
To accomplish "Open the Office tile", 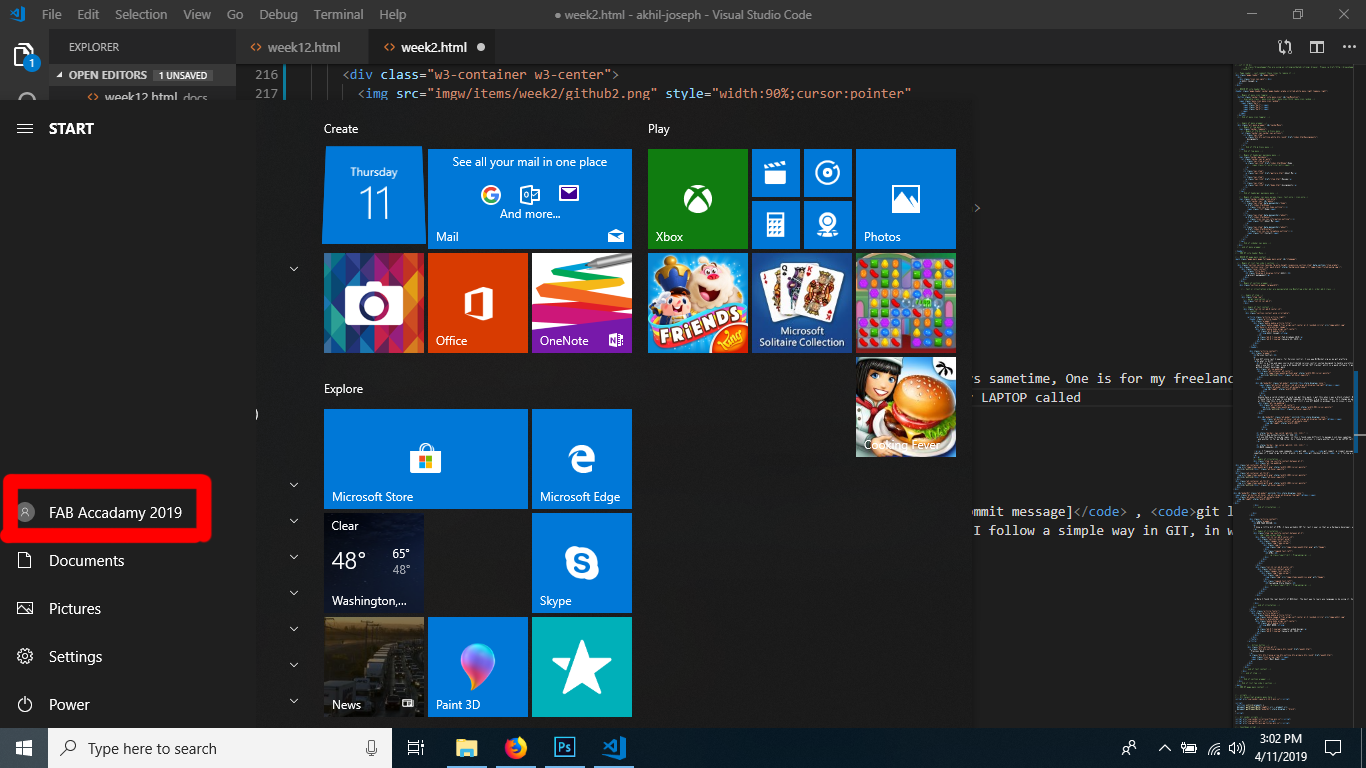I will [x=478, y=303].
